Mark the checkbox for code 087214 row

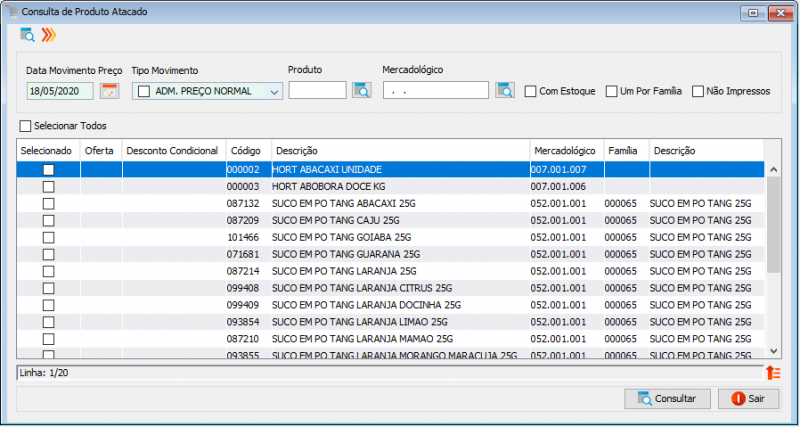tap(48, 271)
